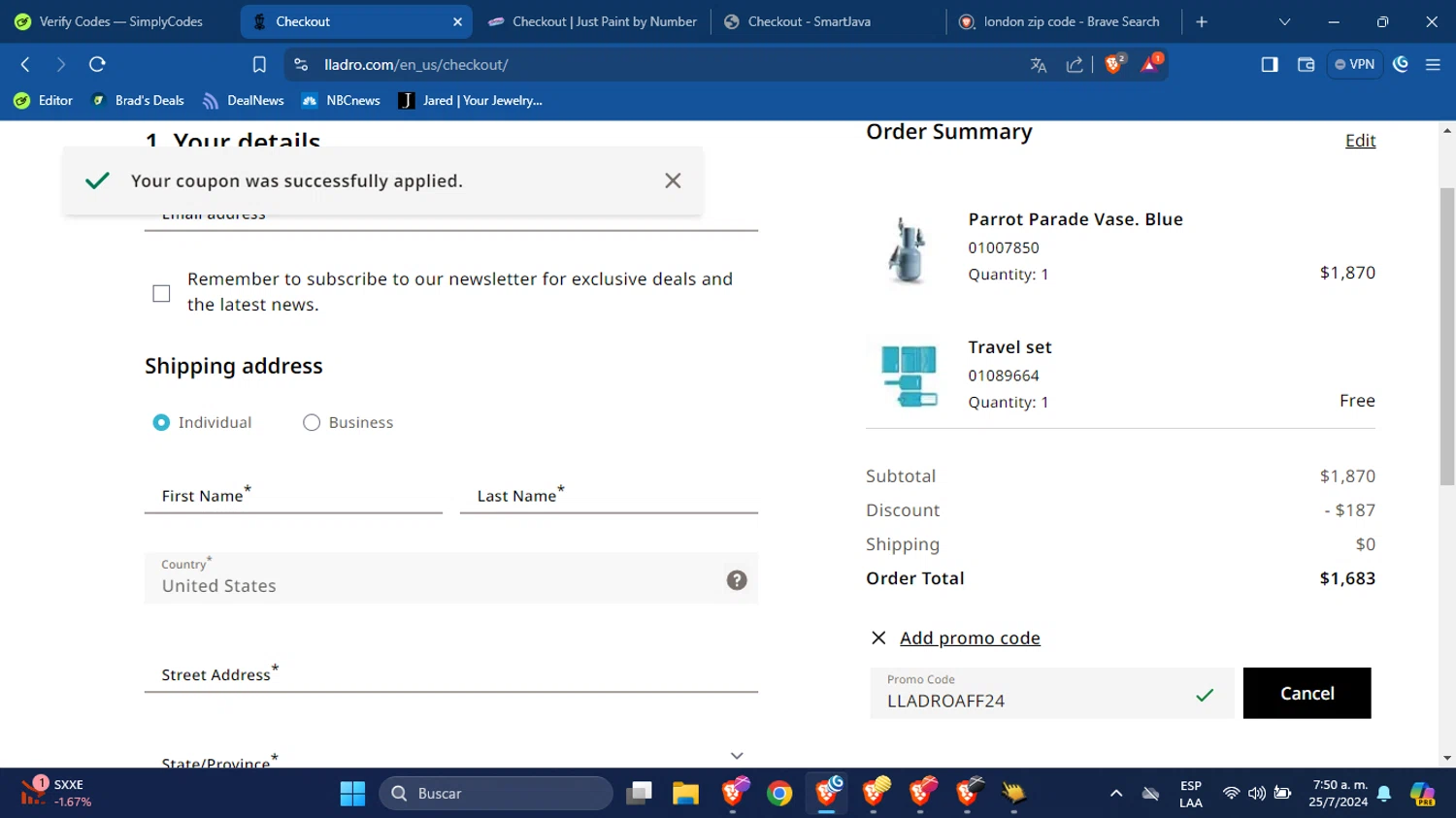1456x818 pixels.
Task: Open the notifications bell icon
Action: click(1384, 794)
